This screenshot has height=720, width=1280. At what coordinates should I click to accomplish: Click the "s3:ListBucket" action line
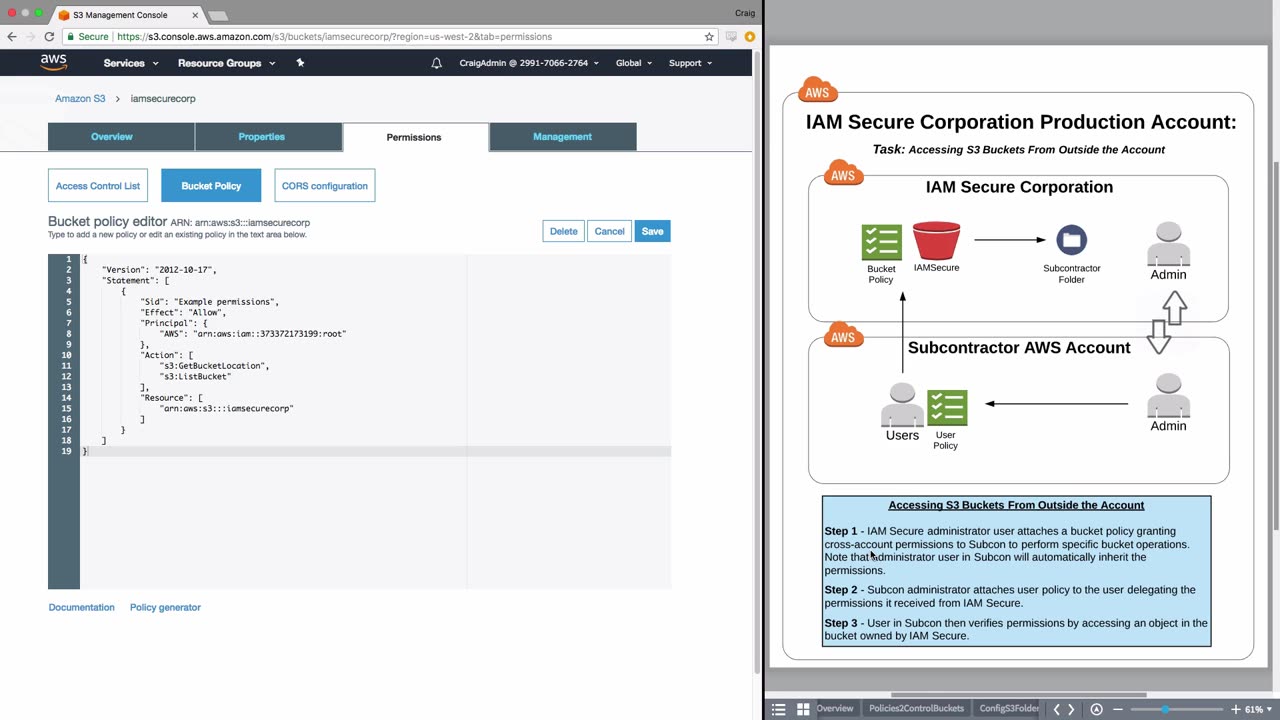(196, 377)
